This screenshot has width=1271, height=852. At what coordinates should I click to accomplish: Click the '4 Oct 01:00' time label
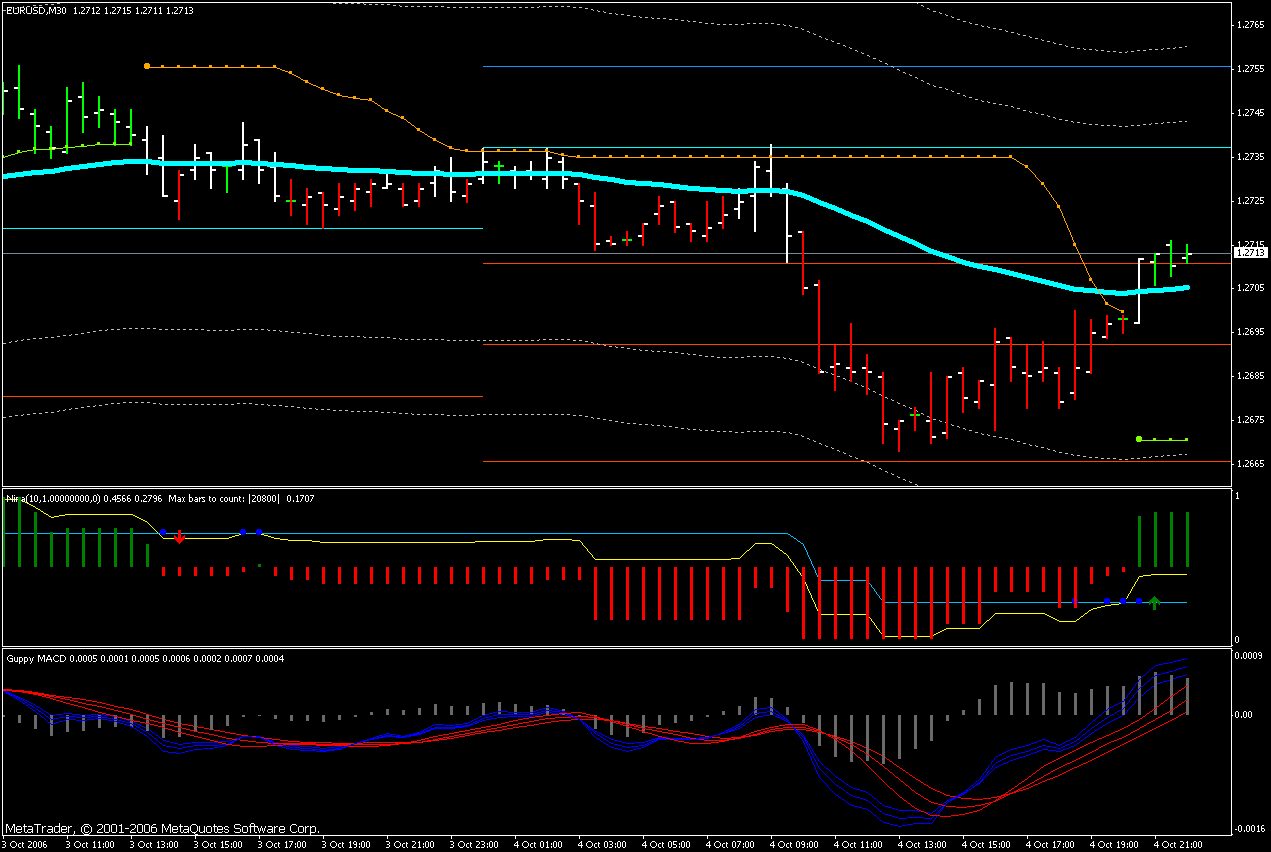(536, 845)
